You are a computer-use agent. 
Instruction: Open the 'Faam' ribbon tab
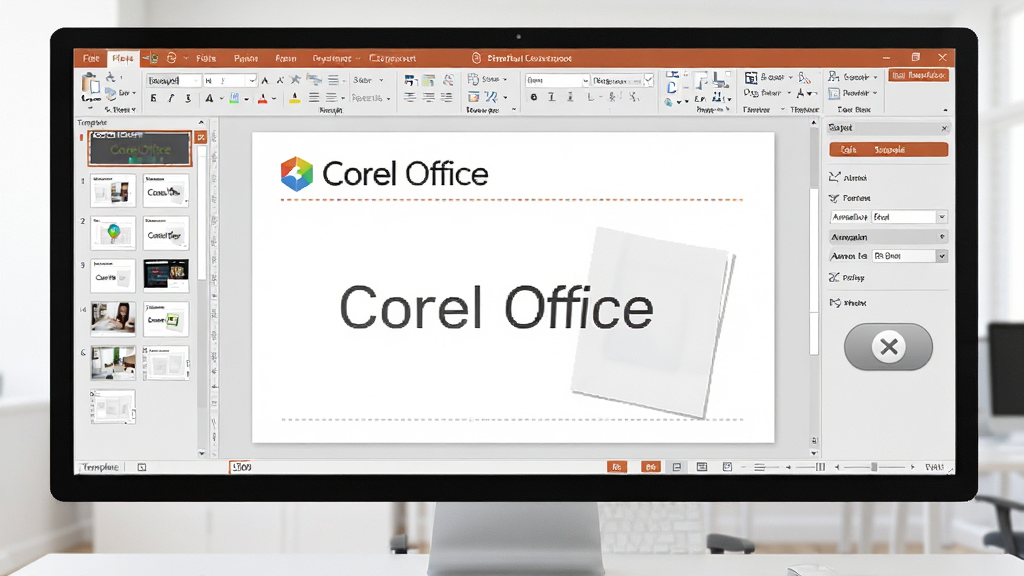[285, 58]
